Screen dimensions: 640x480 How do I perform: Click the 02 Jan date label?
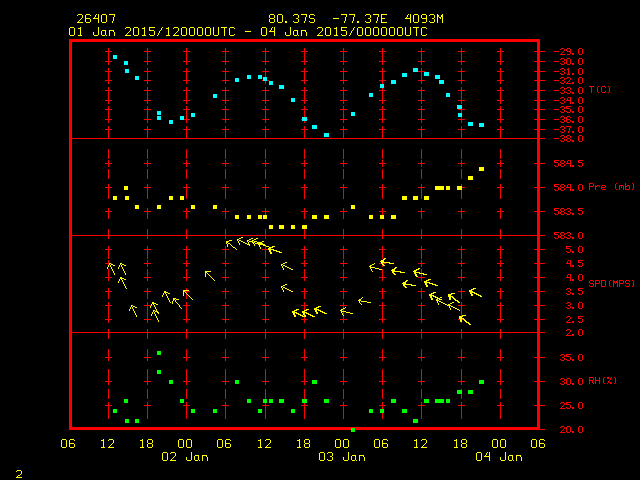pyautogui.click(x=185, y=457)
